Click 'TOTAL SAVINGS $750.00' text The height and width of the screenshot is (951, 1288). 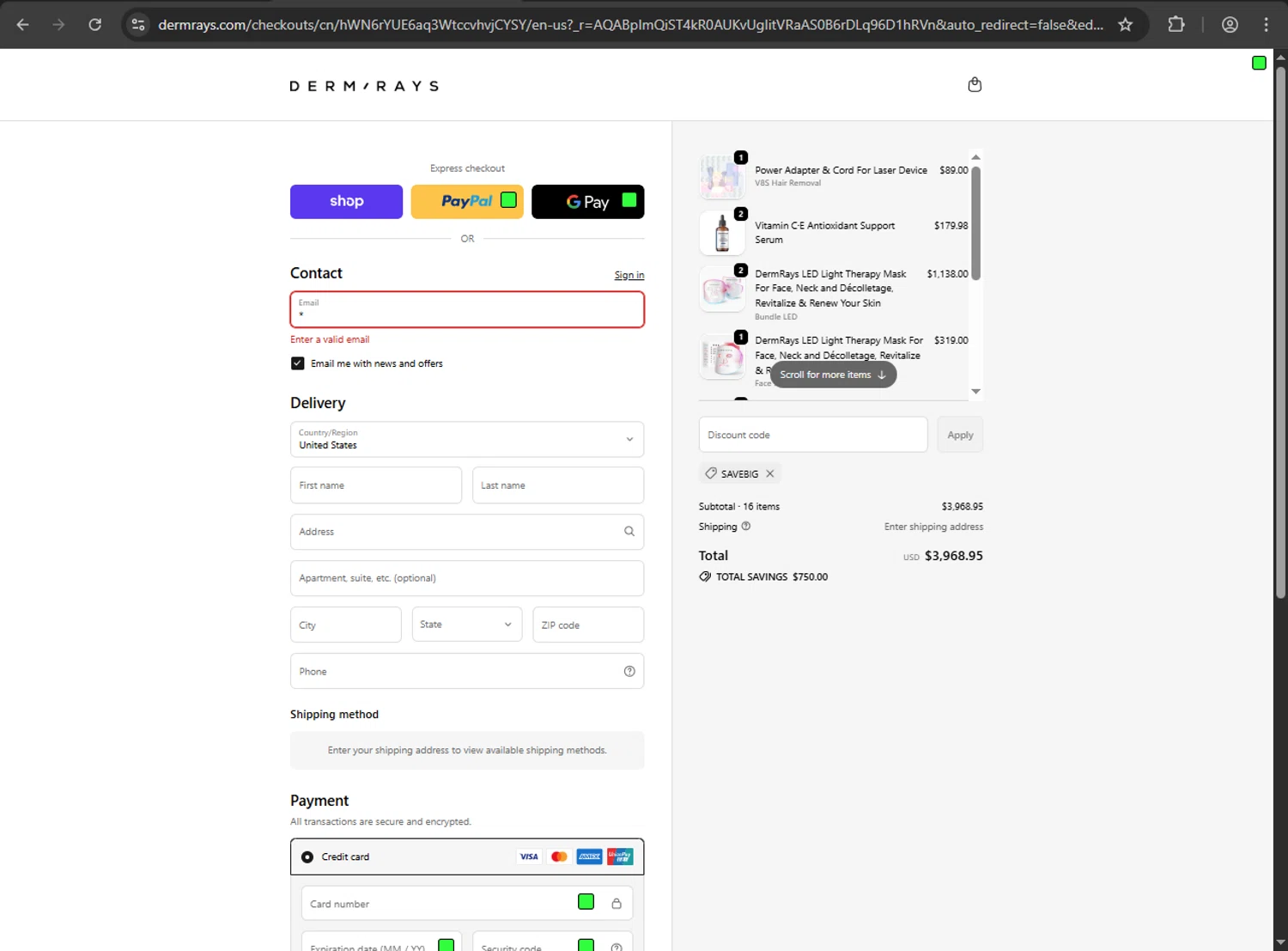click(x=772, y=577)
